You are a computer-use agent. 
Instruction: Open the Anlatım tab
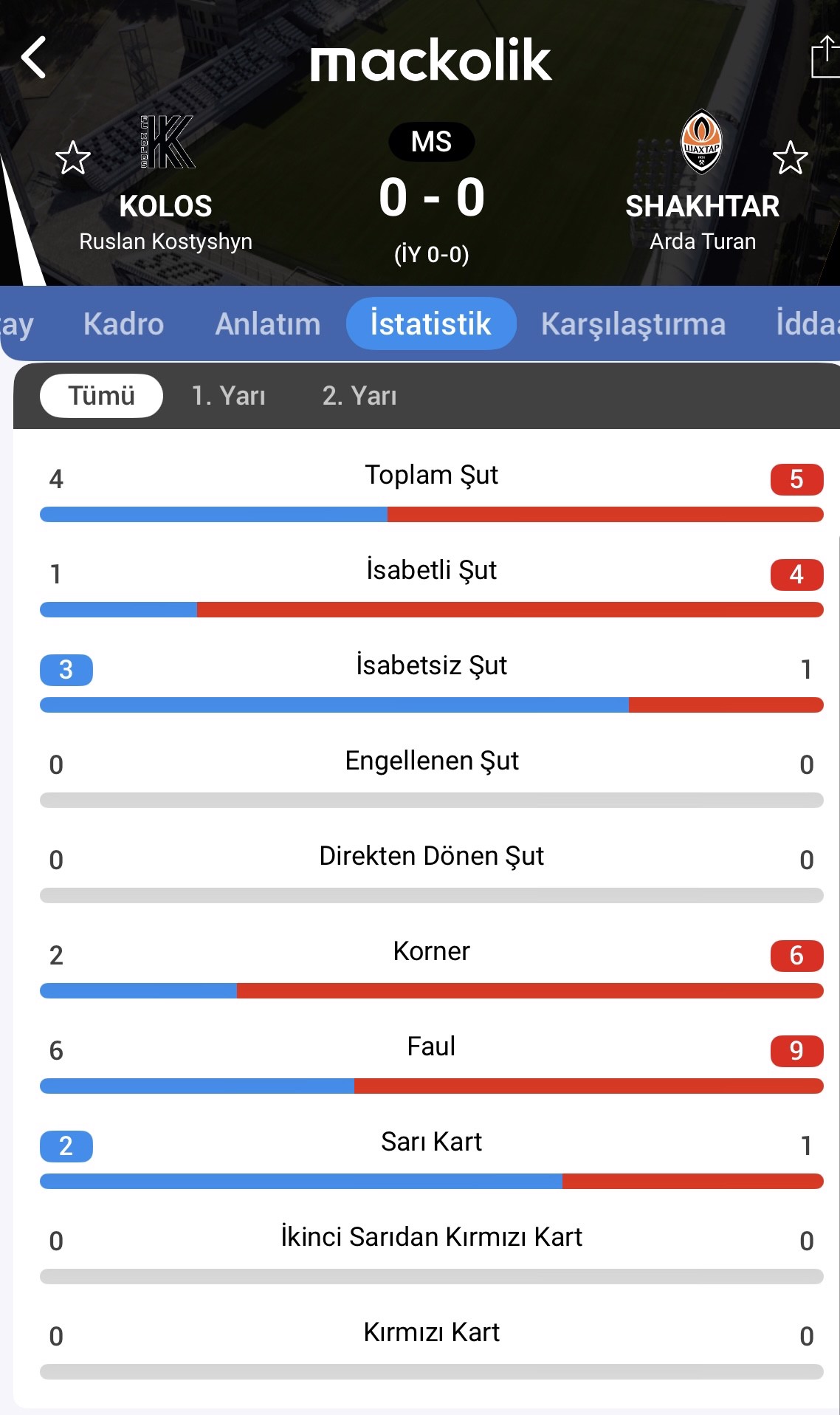point(267,324)
